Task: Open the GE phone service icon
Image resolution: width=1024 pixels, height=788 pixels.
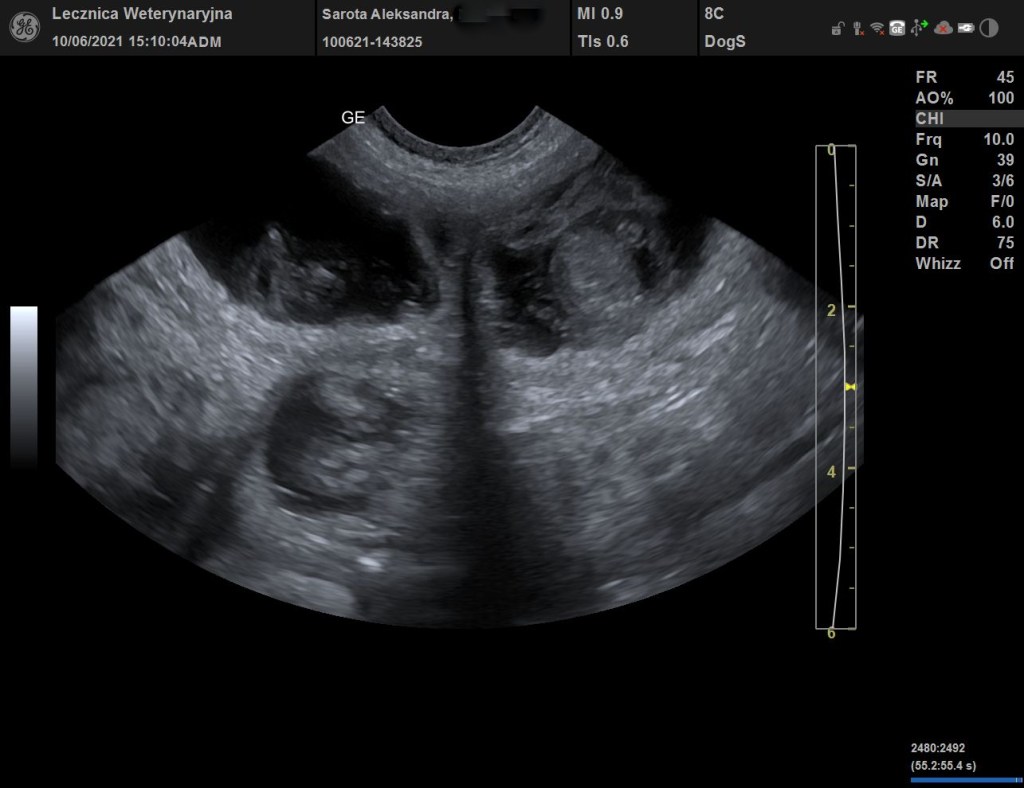Action: pyautogui.click(x=897, y=29)
